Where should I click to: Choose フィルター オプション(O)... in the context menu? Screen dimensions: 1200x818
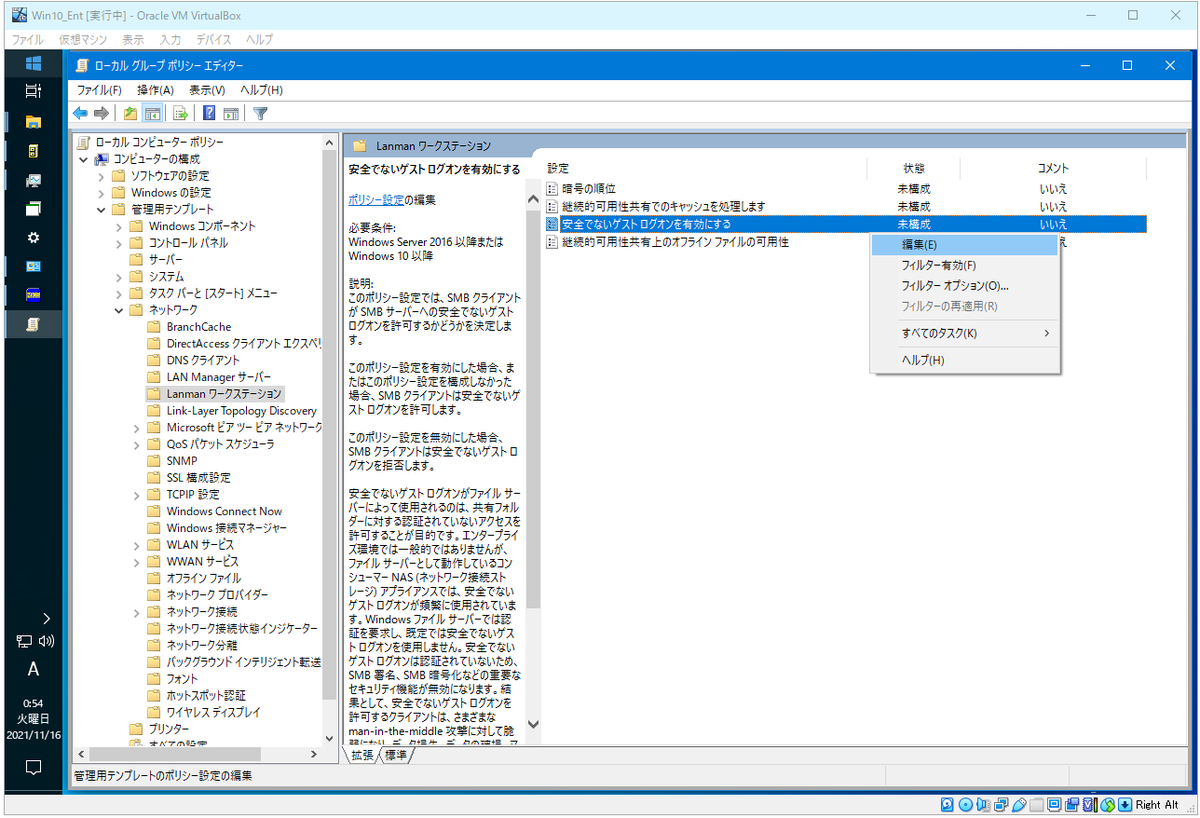click(965, 286)
